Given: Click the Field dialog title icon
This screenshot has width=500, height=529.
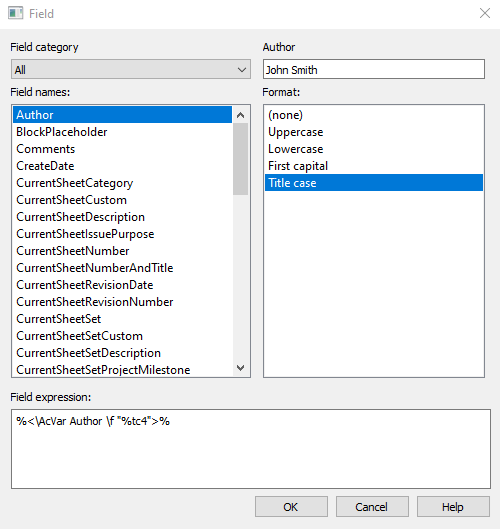Looking at the screenshot, I should [x=16, y=13].
